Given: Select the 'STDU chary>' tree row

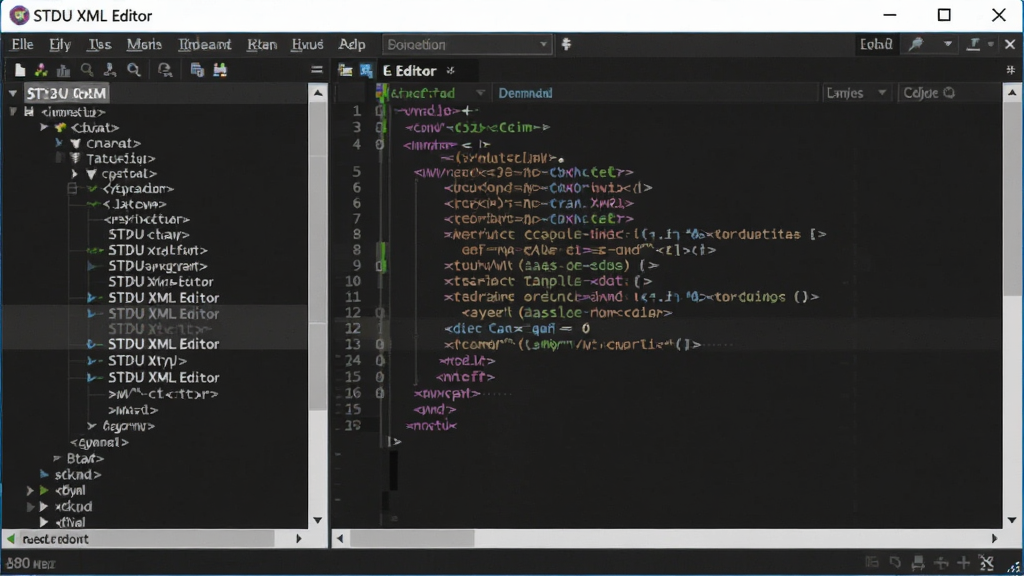Looking at the screenshot, I should coord(149,234).
